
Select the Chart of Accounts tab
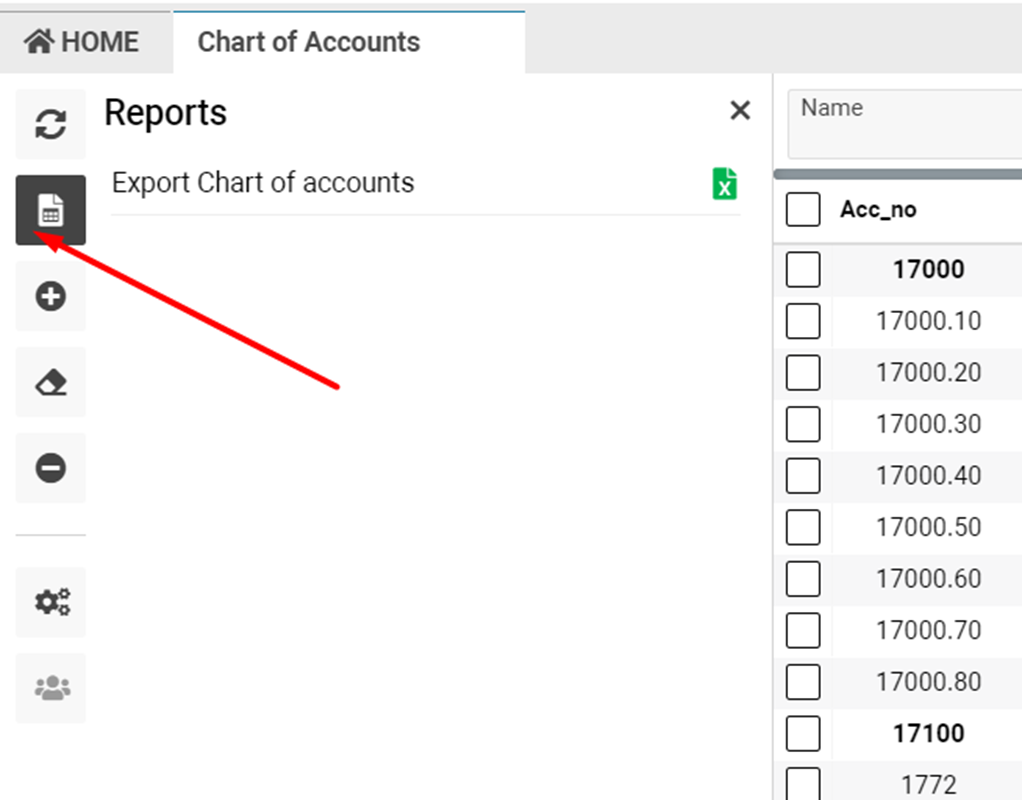coord(308,42)
